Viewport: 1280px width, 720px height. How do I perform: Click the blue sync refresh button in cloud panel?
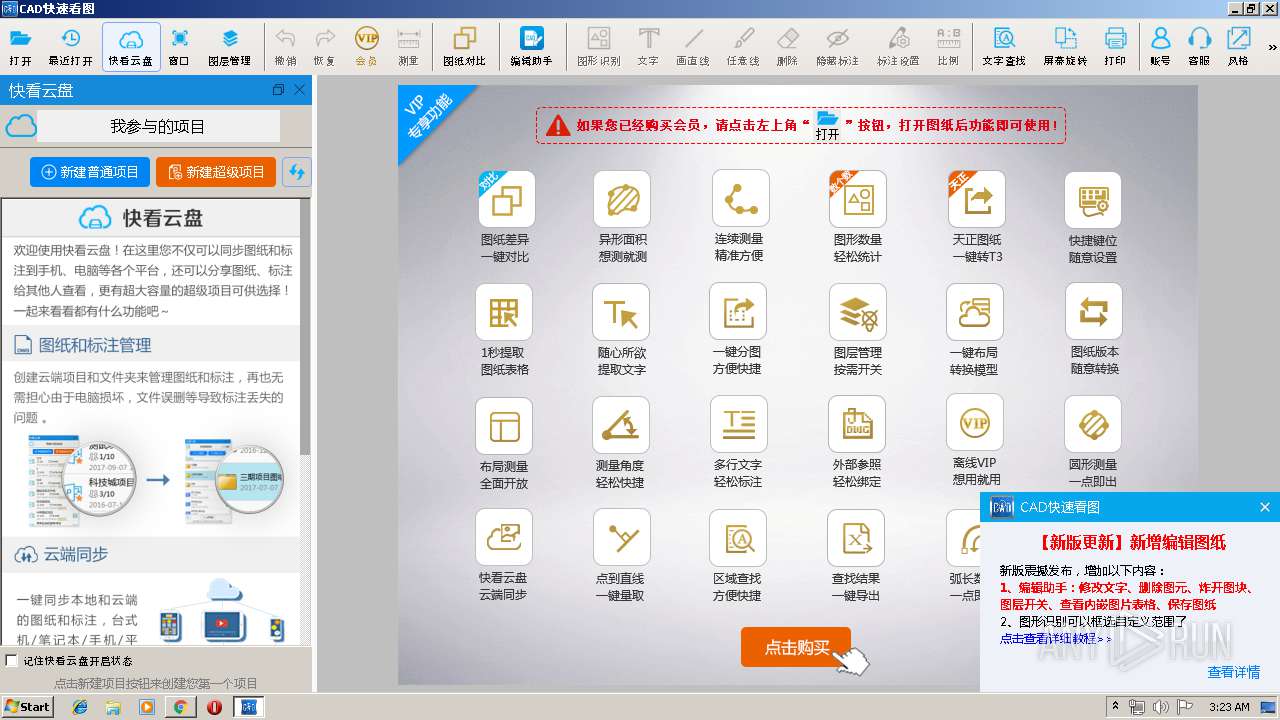296,172
